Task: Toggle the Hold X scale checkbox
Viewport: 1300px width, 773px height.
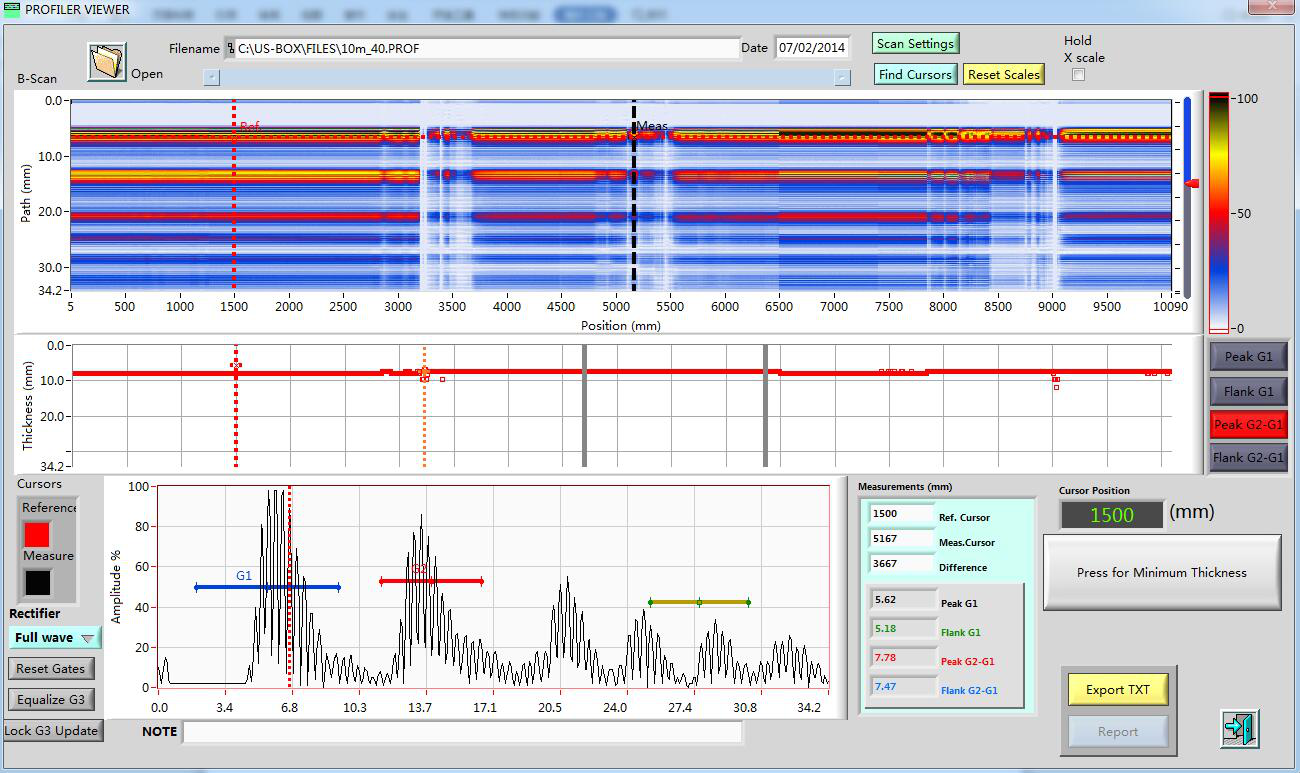Action: click(1078, 76)
